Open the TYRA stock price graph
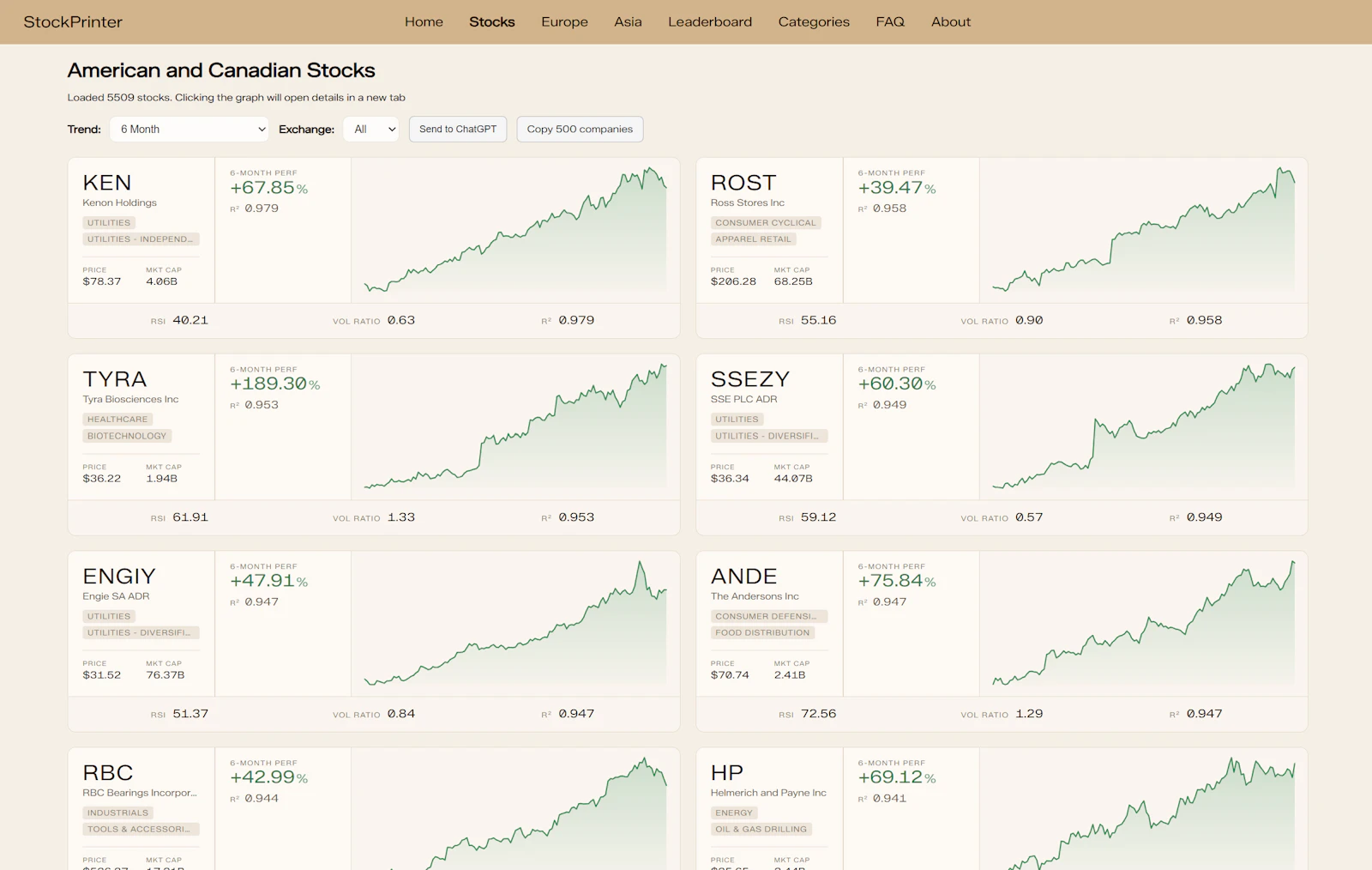 coord(515,426)
